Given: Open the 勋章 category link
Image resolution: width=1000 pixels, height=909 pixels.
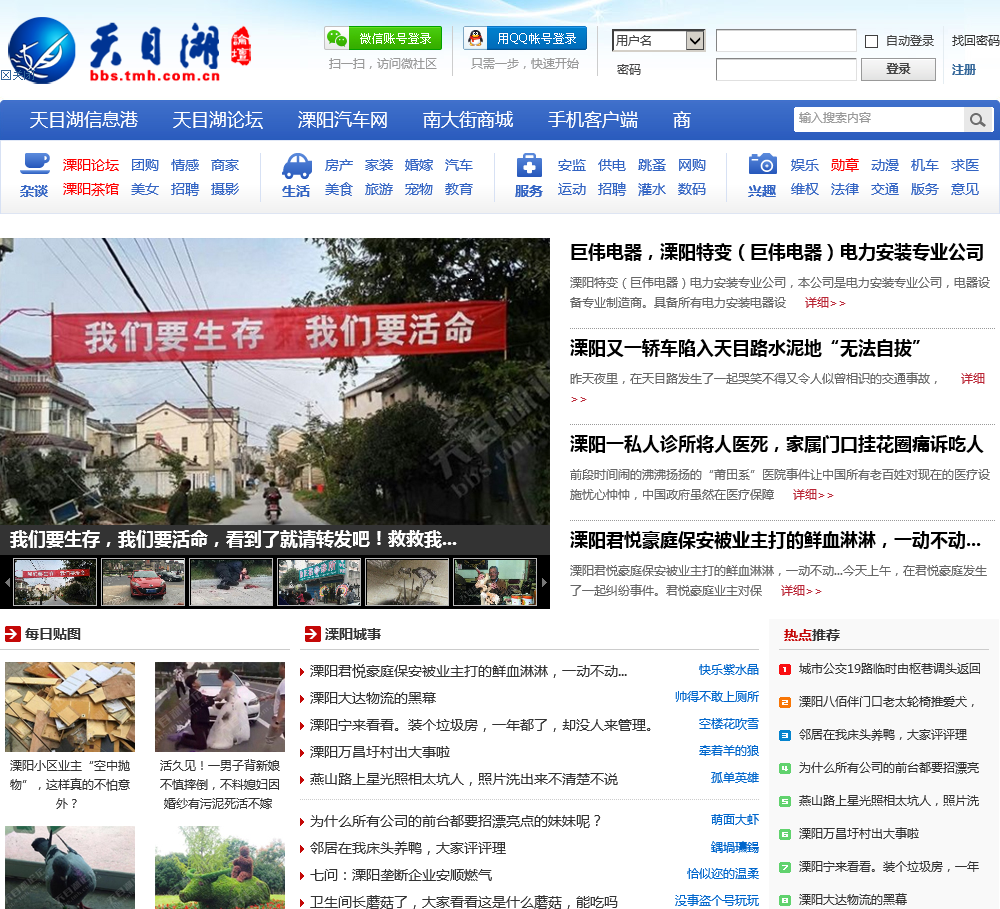Looking at the screenshot, I should (844, 165).
